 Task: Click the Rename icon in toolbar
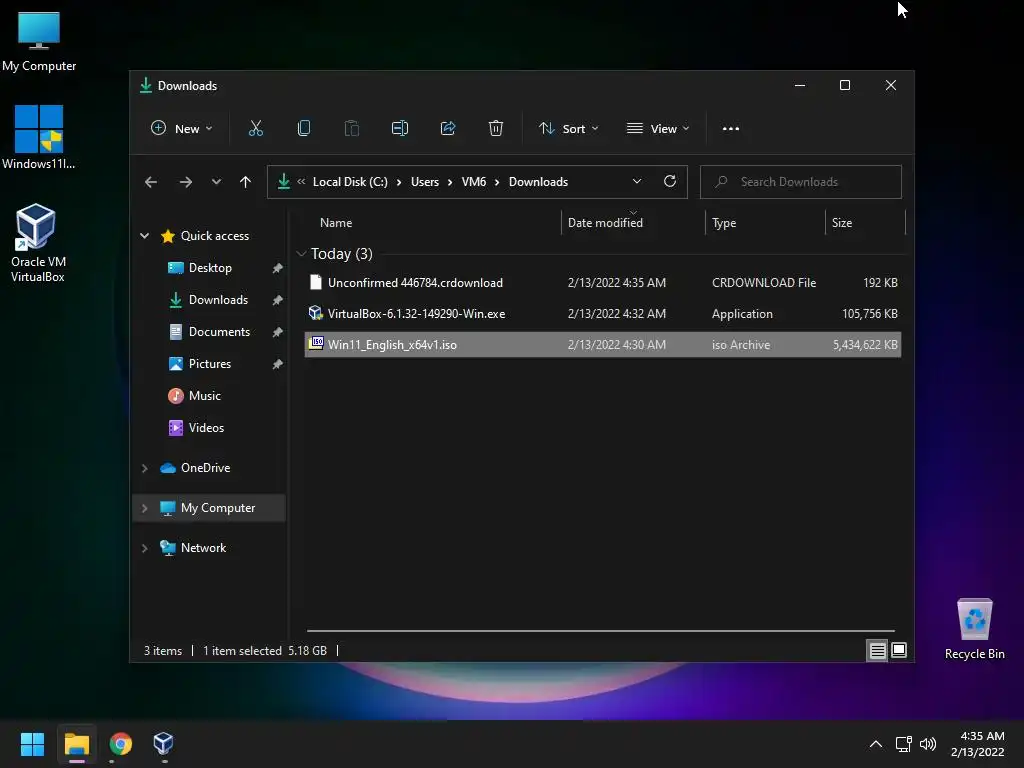point(400,129)
